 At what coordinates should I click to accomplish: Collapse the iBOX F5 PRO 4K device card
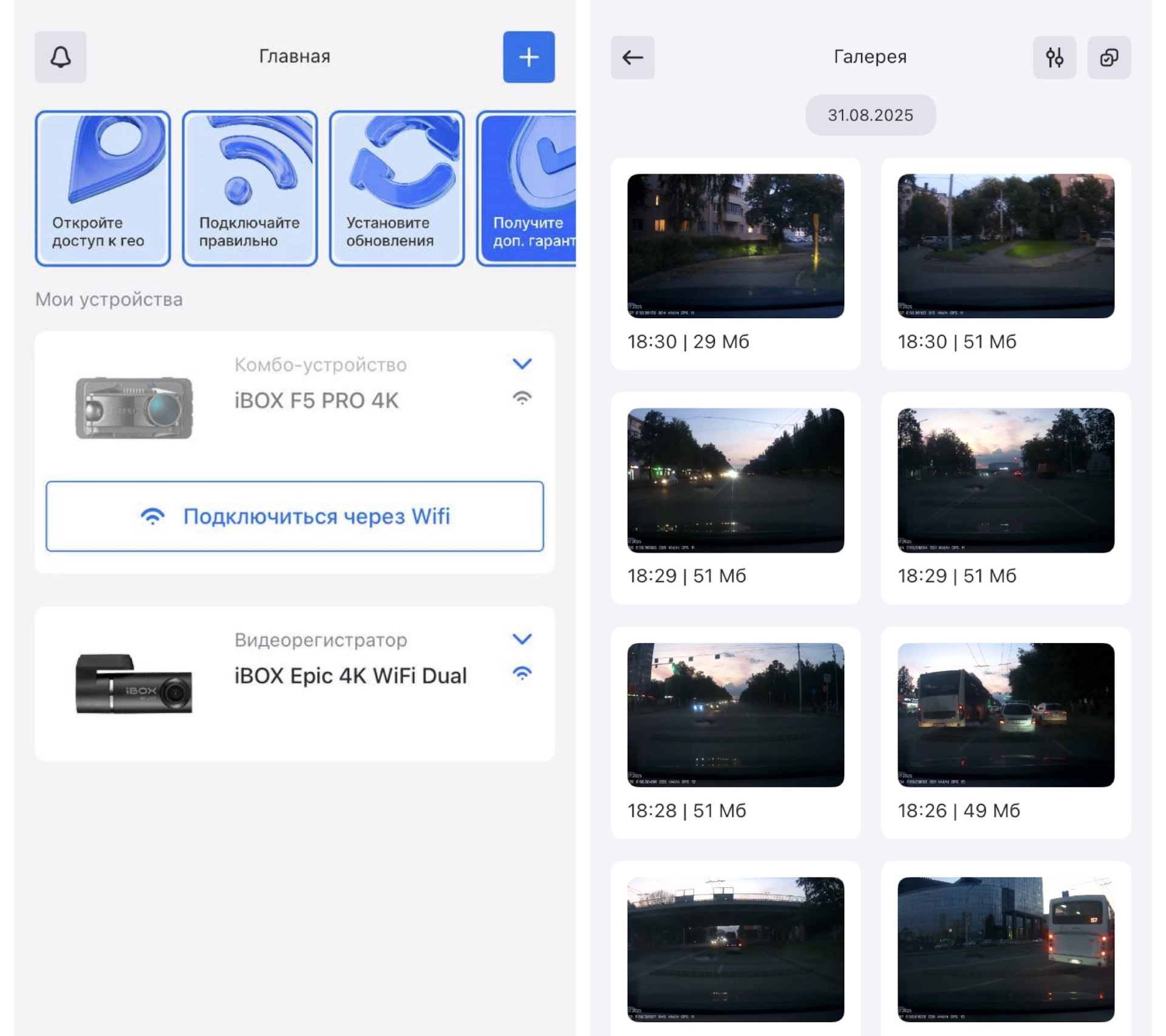[522, 364]
